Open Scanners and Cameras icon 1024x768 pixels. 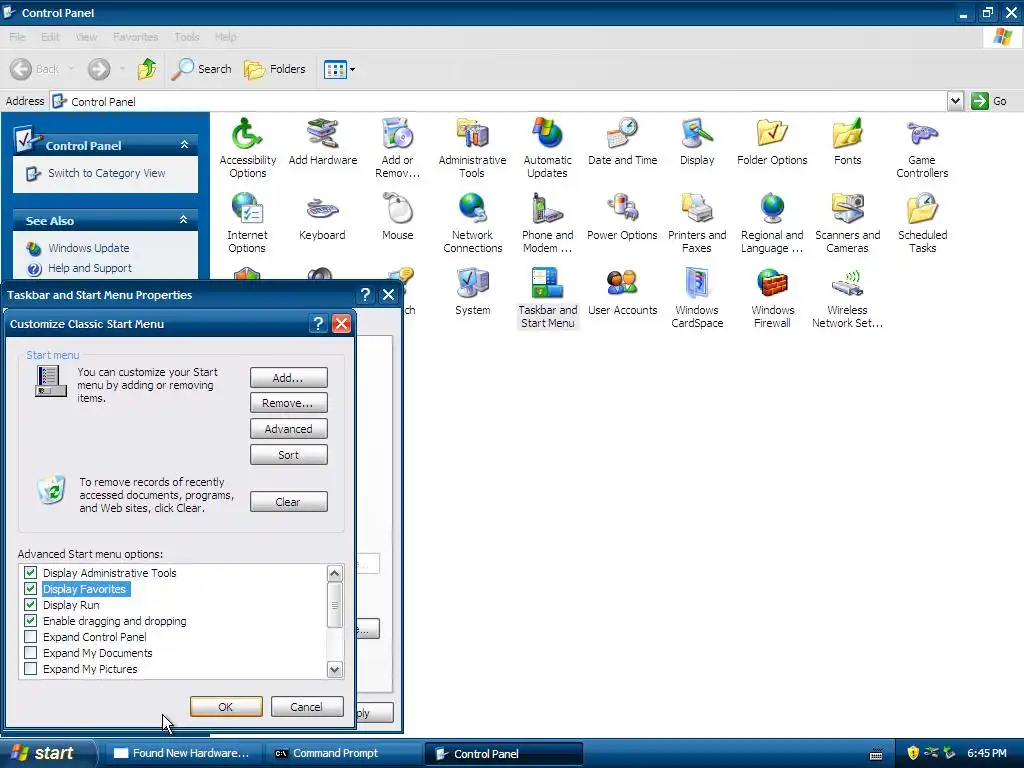point(847,223)
